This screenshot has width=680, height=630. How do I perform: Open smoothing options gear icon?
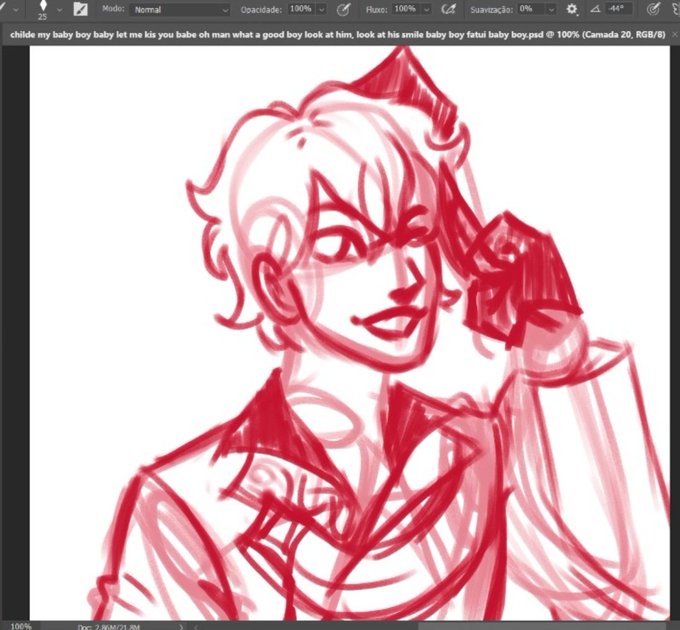(572, 9)
